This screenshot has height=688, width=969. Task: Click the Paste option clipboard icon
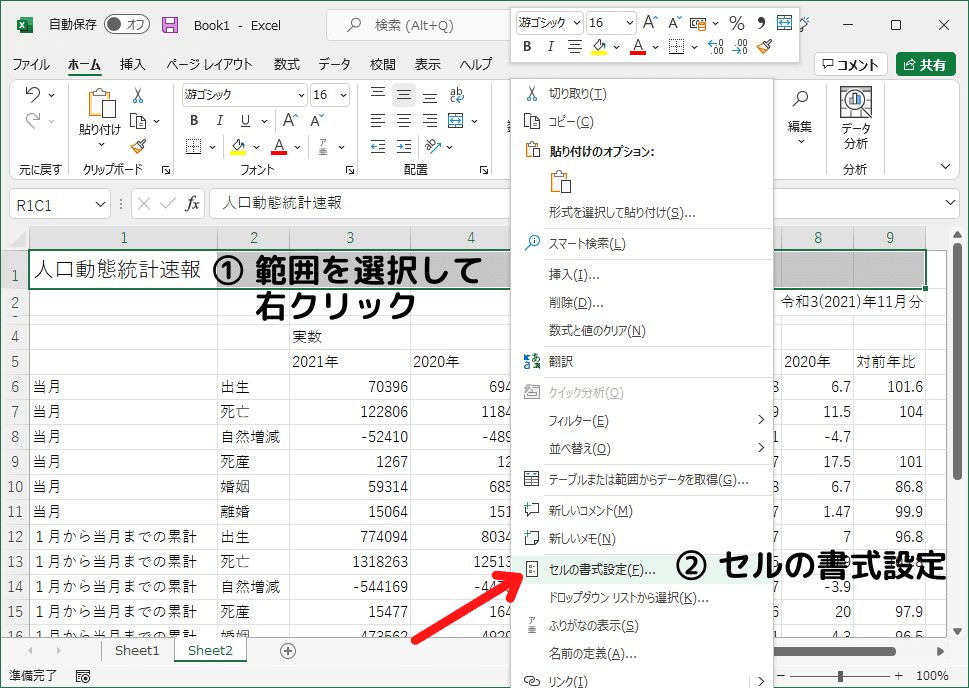click(x=560, y=182)
